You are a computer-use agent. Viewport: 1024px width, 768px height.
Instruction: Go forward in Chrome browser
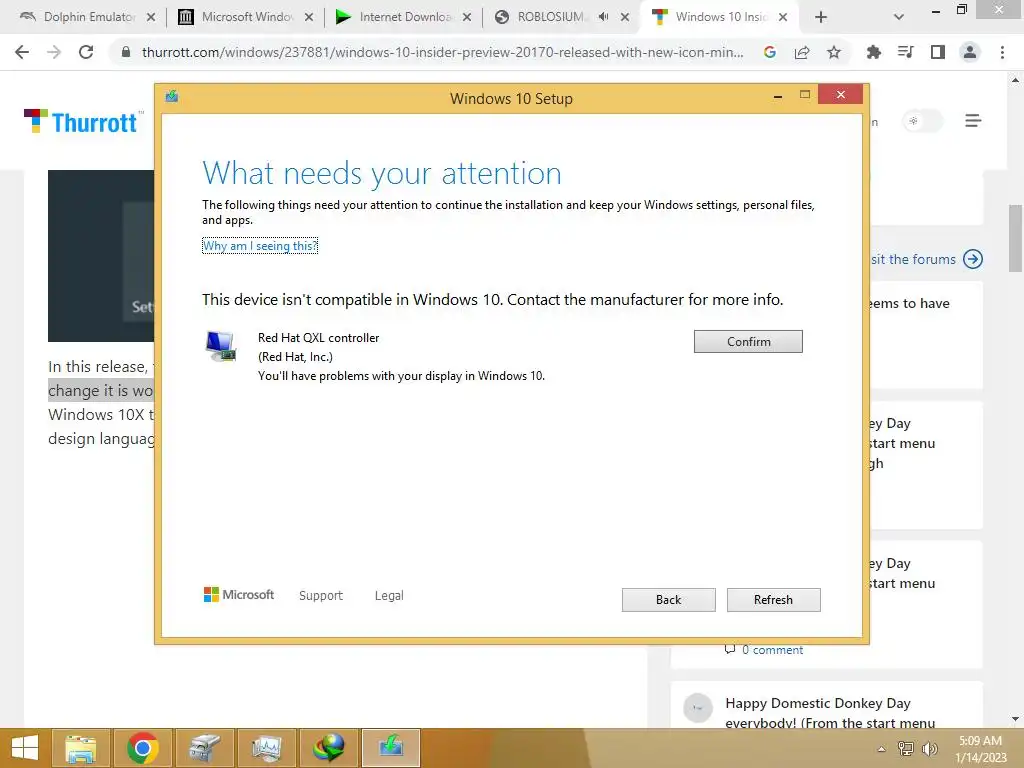(54, 52)
